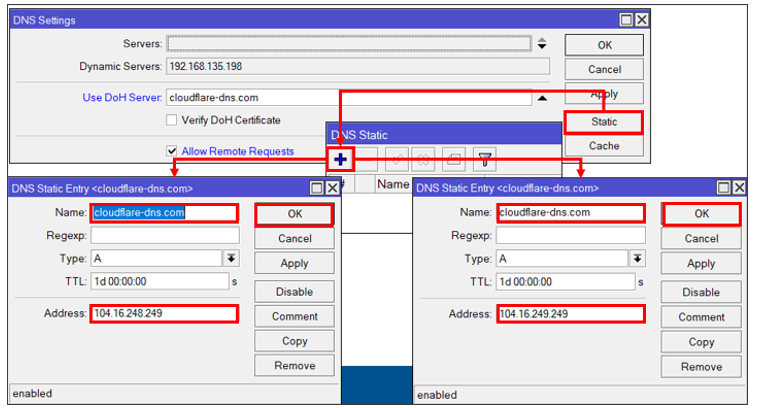The height and width of the screenshot is (408, 762).
Task: Click the Servers up/down stepper arrows
Action: click(x=542, y=44)
